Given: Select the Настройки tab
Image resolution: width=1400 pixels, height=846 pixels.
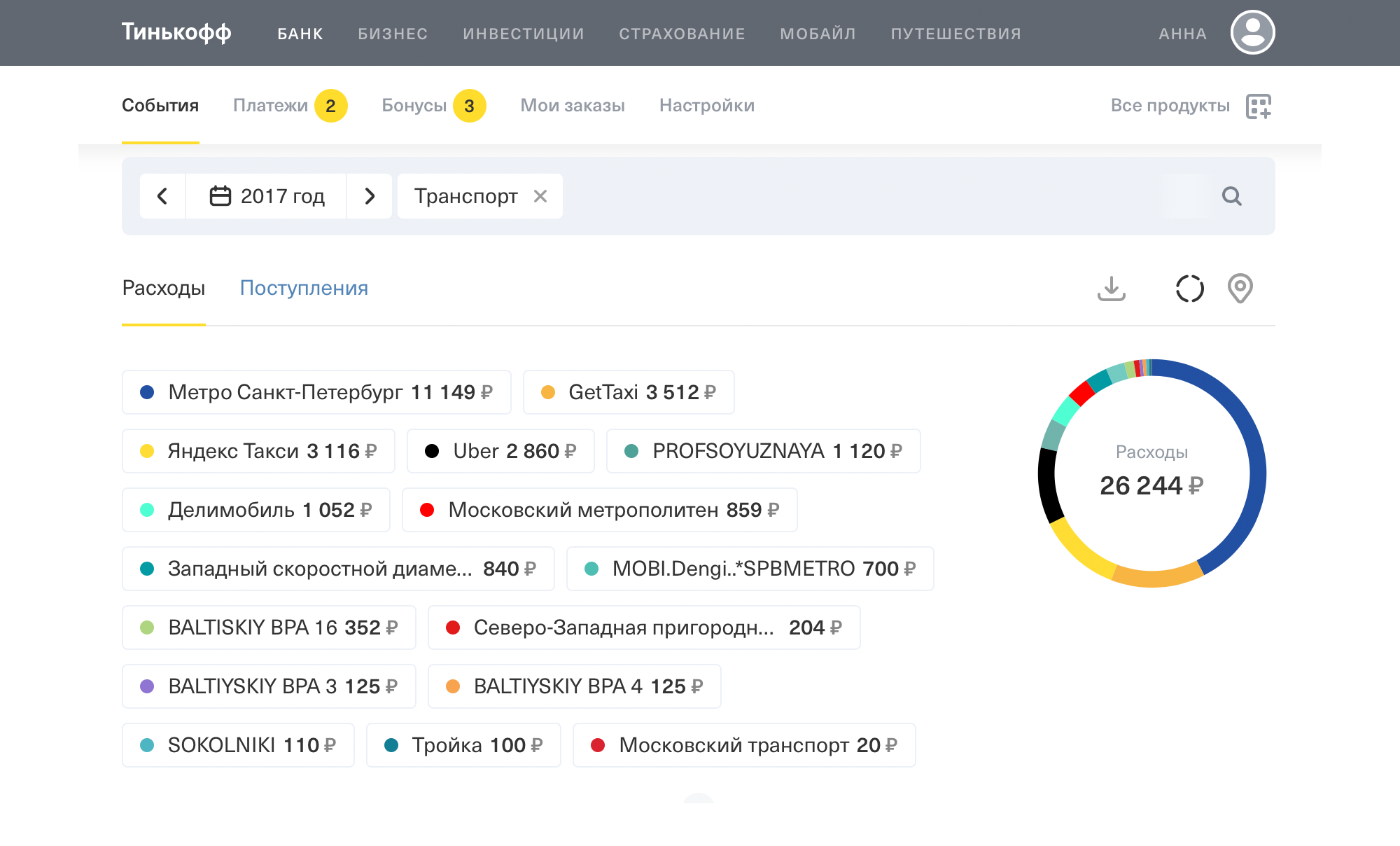Looking at the screenshot, I should point(707,105).
